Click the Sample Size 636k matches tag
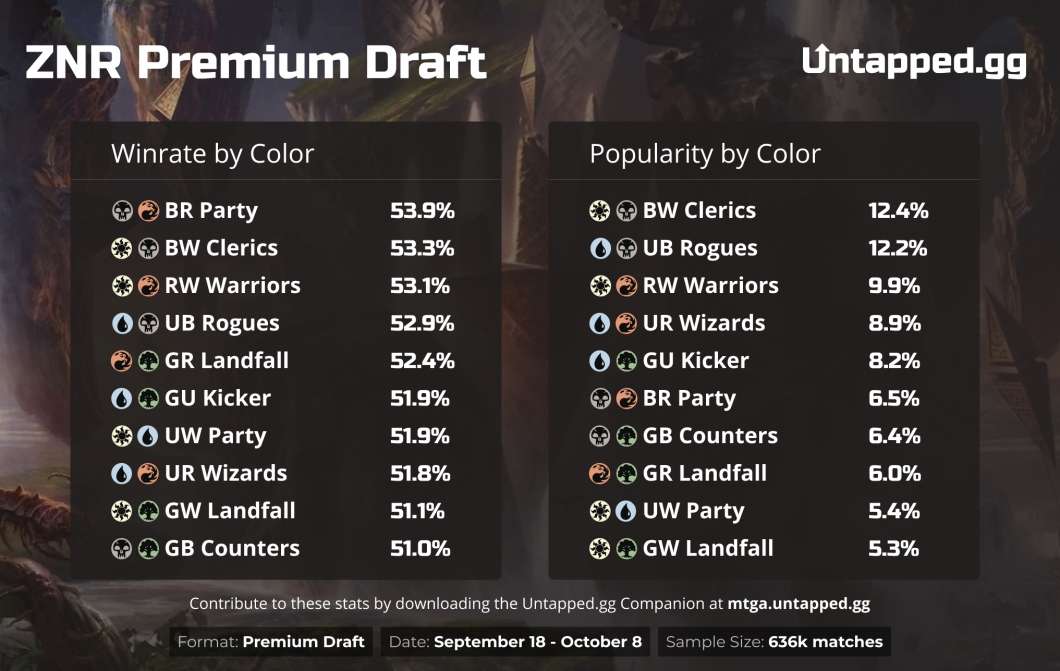The width and height of the screenshot is (1060, 671). click(774, 641)
